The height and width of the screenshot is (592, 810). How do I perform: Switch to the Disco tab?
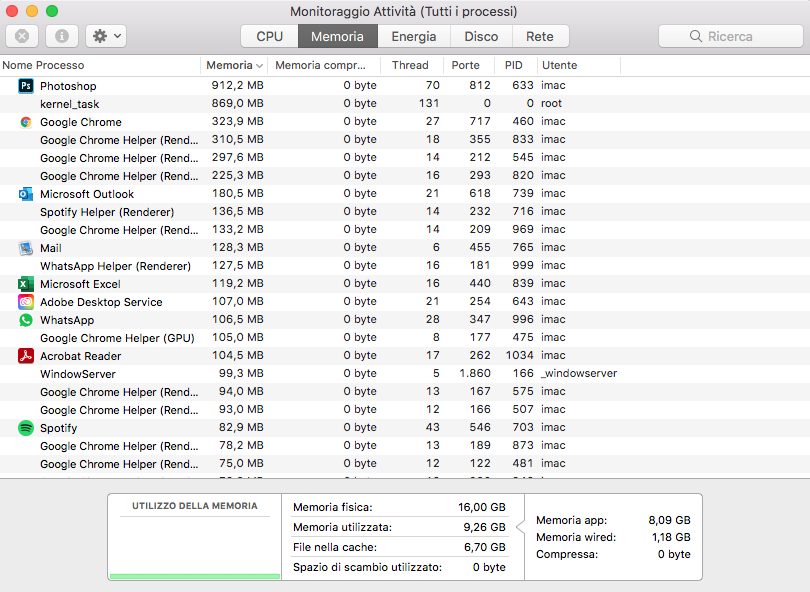point(481,37)
